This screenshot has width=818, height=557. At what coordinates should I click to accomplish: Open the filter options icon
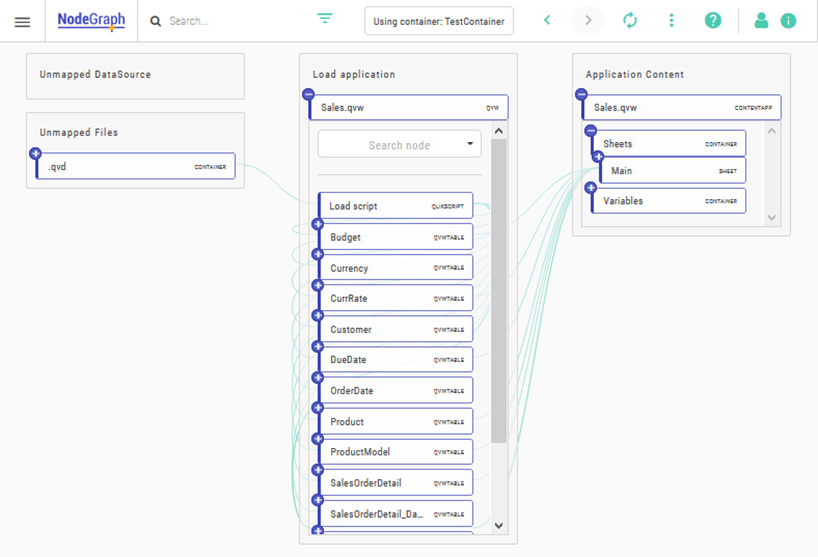pyautogui.click(x=324, y=19)
